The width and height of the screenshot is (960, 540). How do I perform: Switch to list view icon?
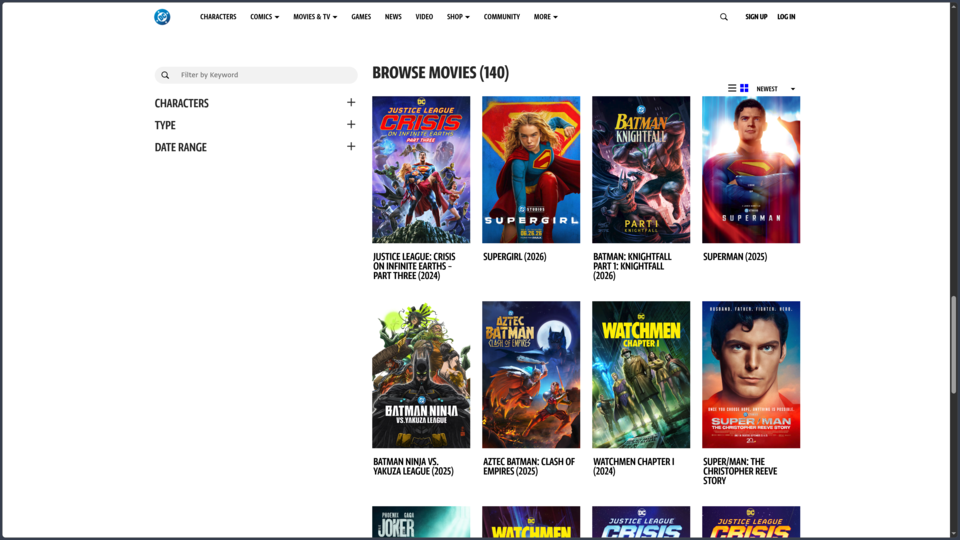732,88
